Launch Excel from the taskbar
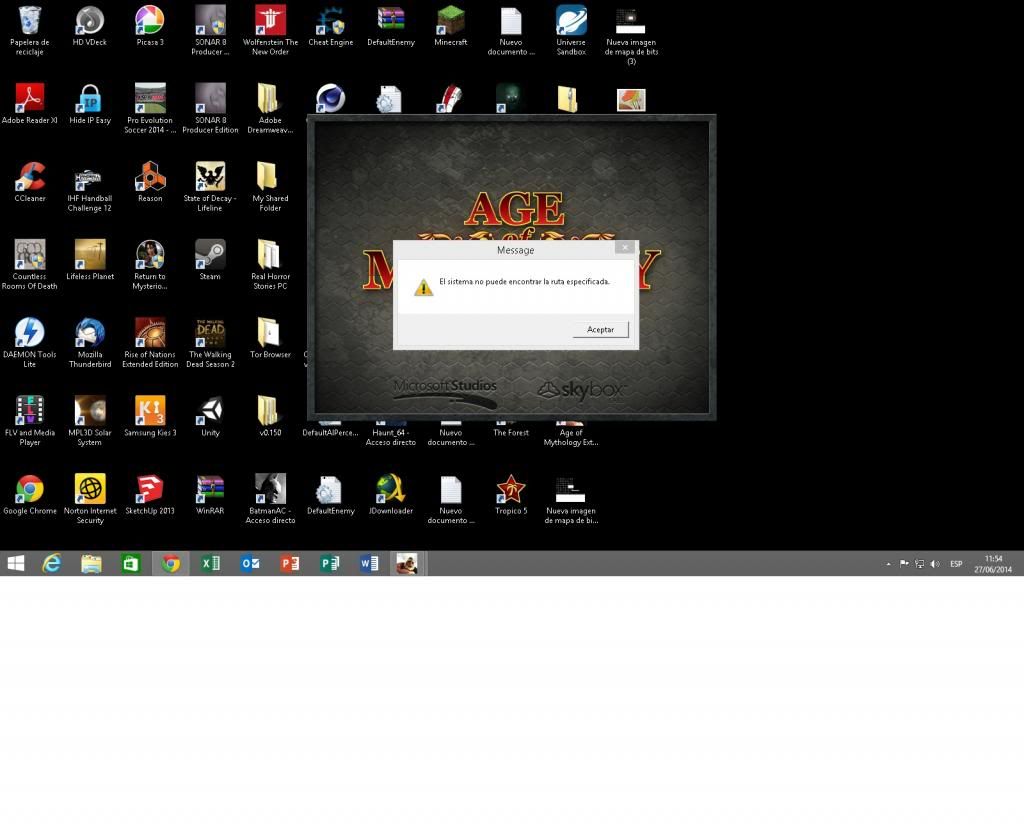Screen dimensions: 1024x830 click(210, 564)
